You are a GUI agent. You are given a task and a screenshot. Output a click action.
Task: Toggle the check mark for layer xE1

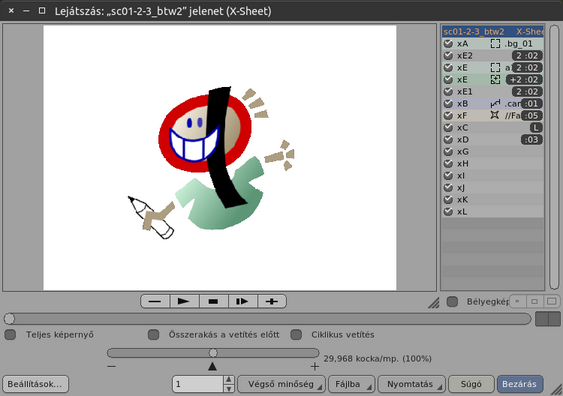pyautogui.click(x=448, y=92)
